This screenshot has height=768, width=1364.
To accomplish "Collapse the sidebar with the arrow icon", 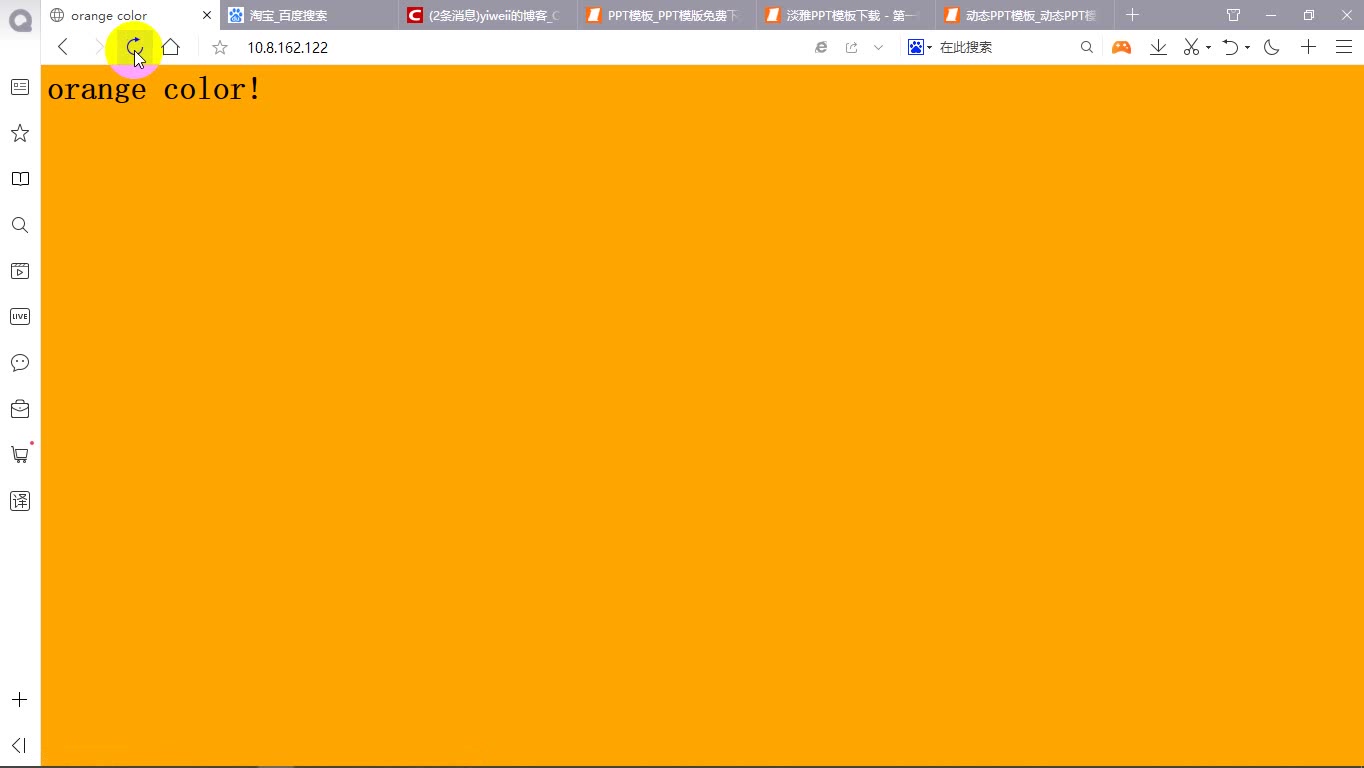I will click(x=19, y=745).
